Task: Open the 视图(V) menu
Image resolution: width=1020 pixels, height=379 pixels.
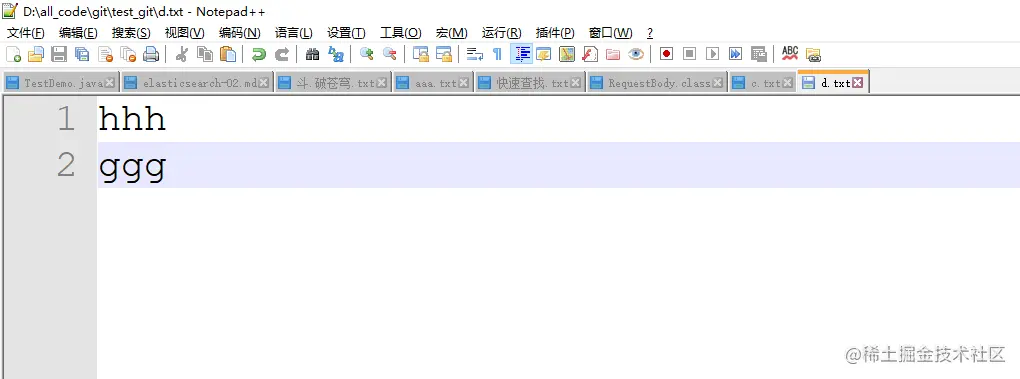Action: click(x=184, y=33)
